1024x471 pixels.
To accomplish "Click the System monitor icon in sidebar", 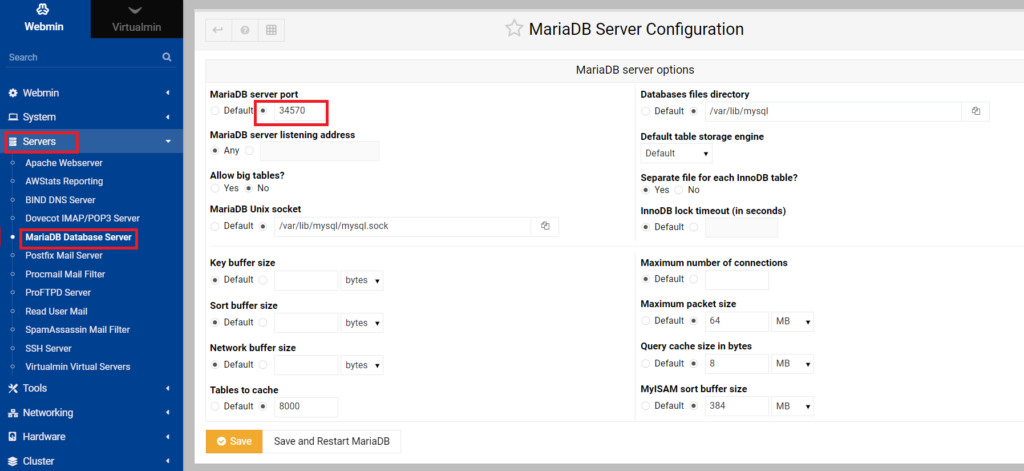I will [12, 117].
